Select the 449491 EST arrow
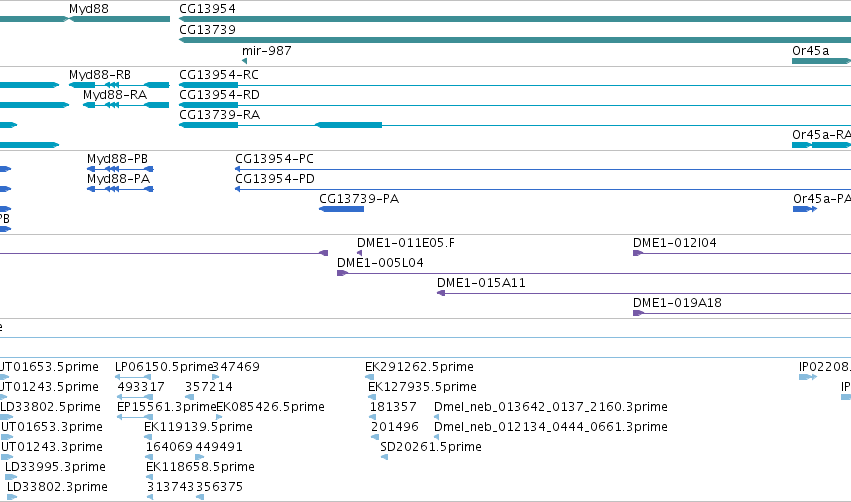Viewport: 851px width, 502px height. [x=200, y=457]
